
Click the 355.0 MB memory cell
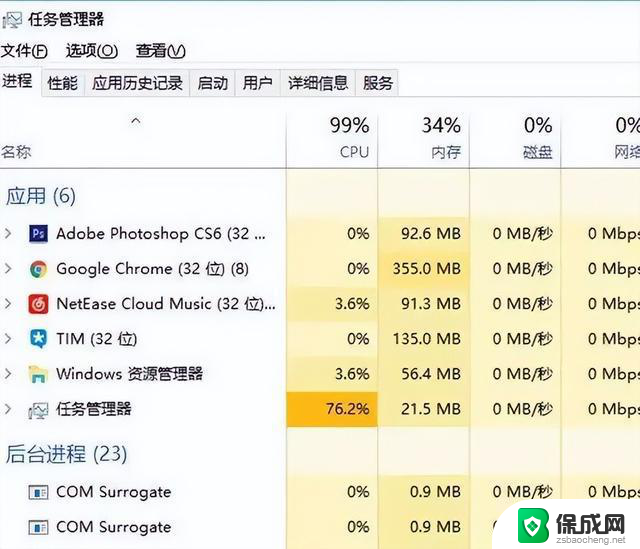[424, 269]
